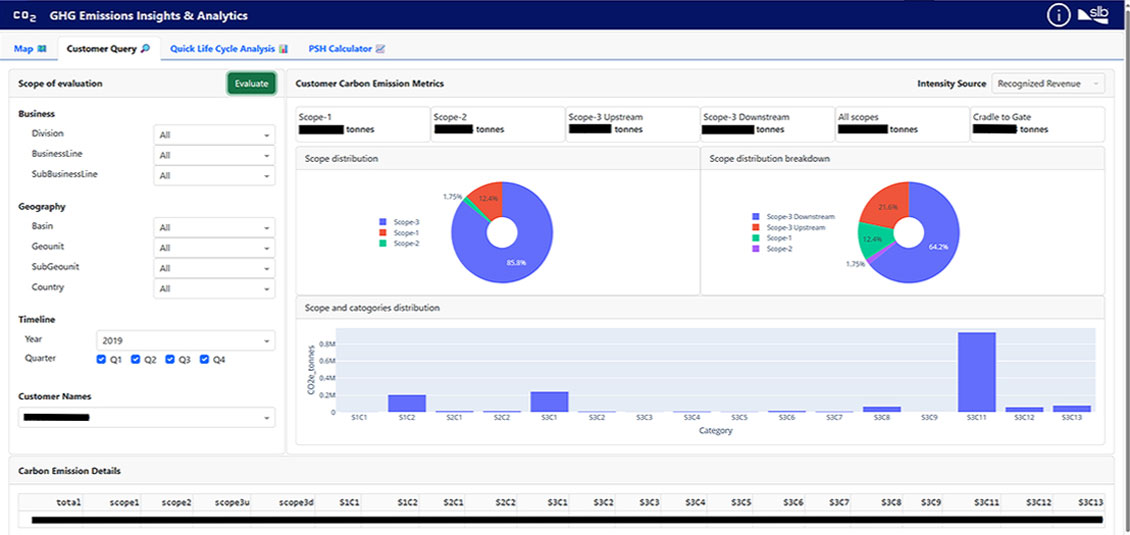Open the SubBusinessLine dropdown
1130x535 pixels.
[214, 175]
